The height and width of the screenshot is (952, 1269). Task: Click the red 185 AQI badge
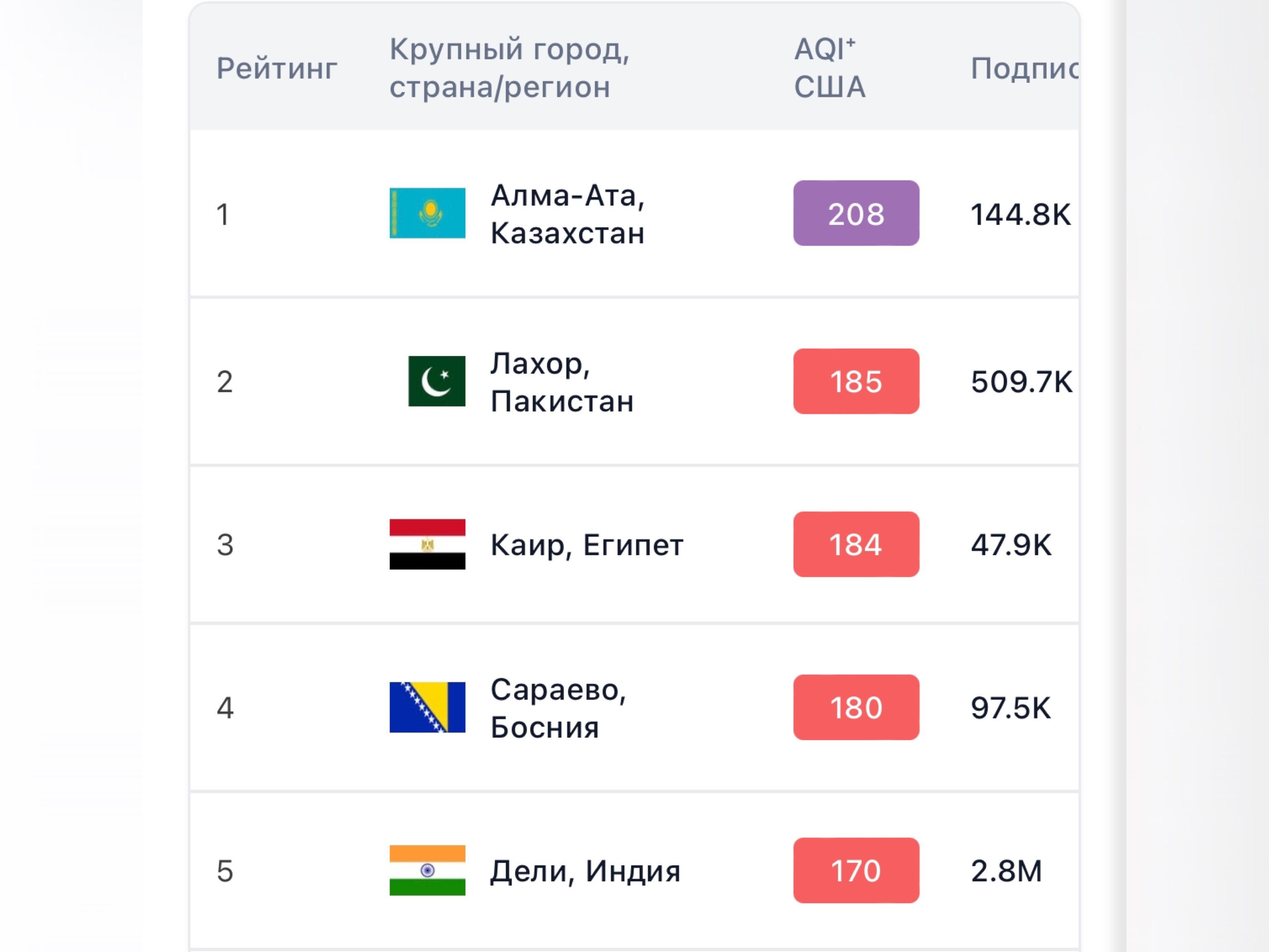tap(856, 381)
